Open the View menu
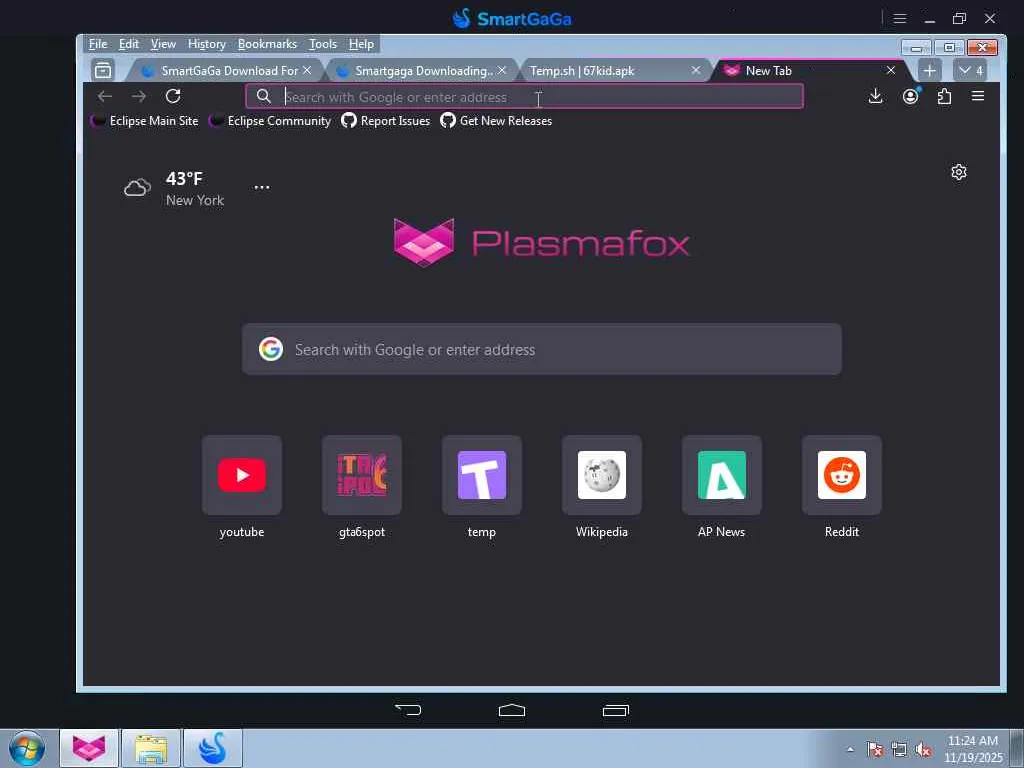Viewport: 1024px width, 768px height. [x=163, y=44]
